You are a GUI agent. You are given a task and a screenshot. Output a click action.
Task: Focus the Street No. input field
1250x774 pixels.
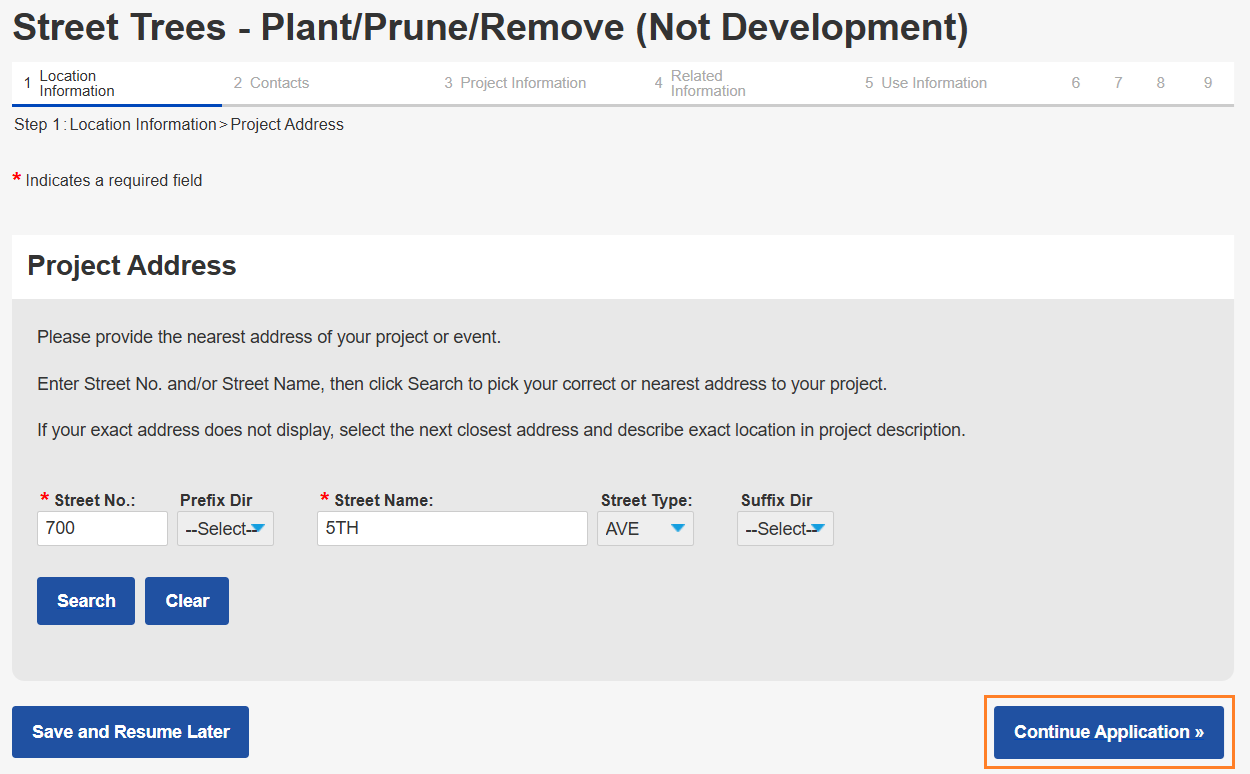[102, 529]
